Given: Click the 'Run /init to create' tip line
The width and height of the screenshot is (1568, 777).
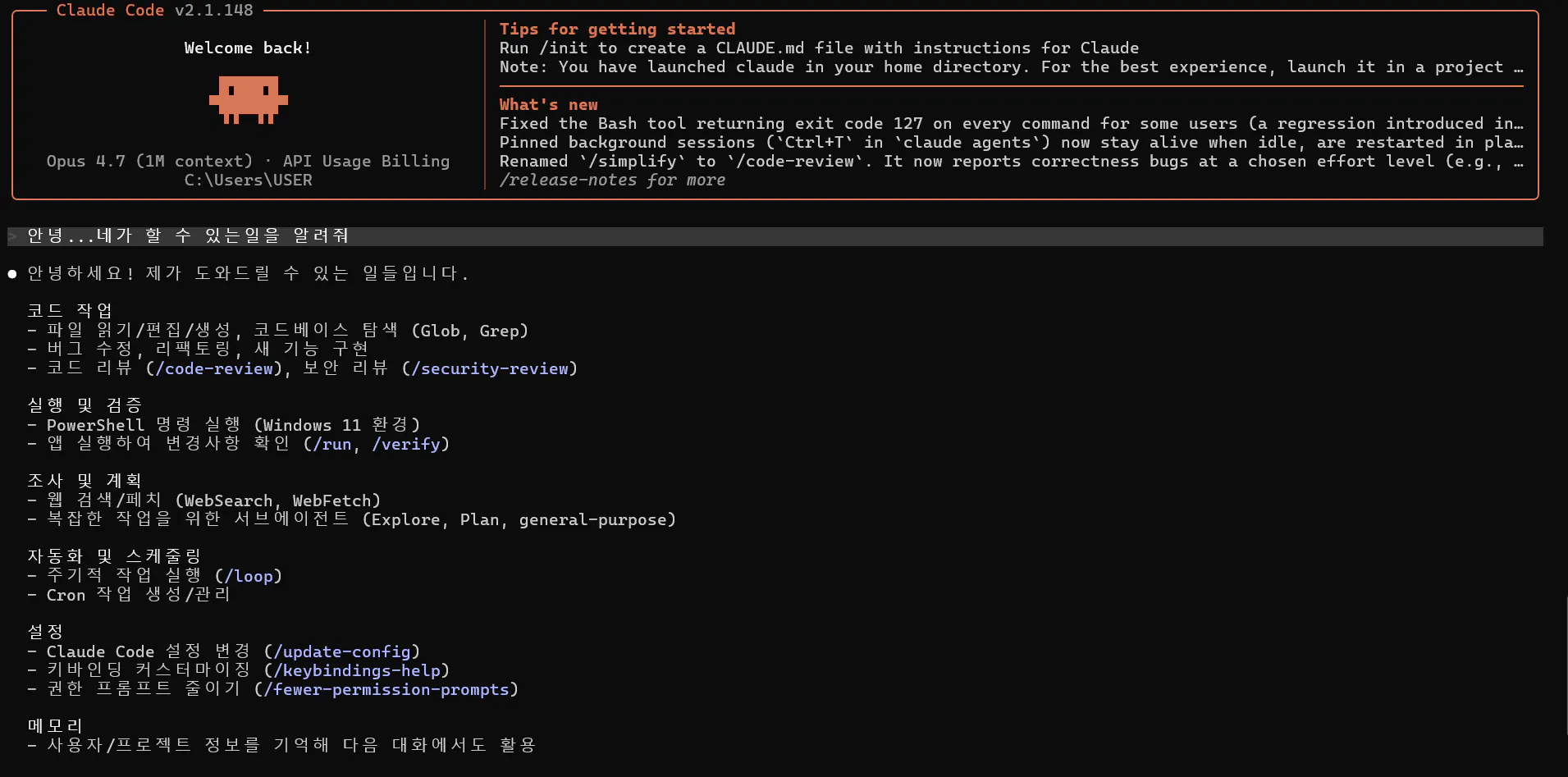Looking at the screenshot, I should pyautogui.click(x=819, y=48).
